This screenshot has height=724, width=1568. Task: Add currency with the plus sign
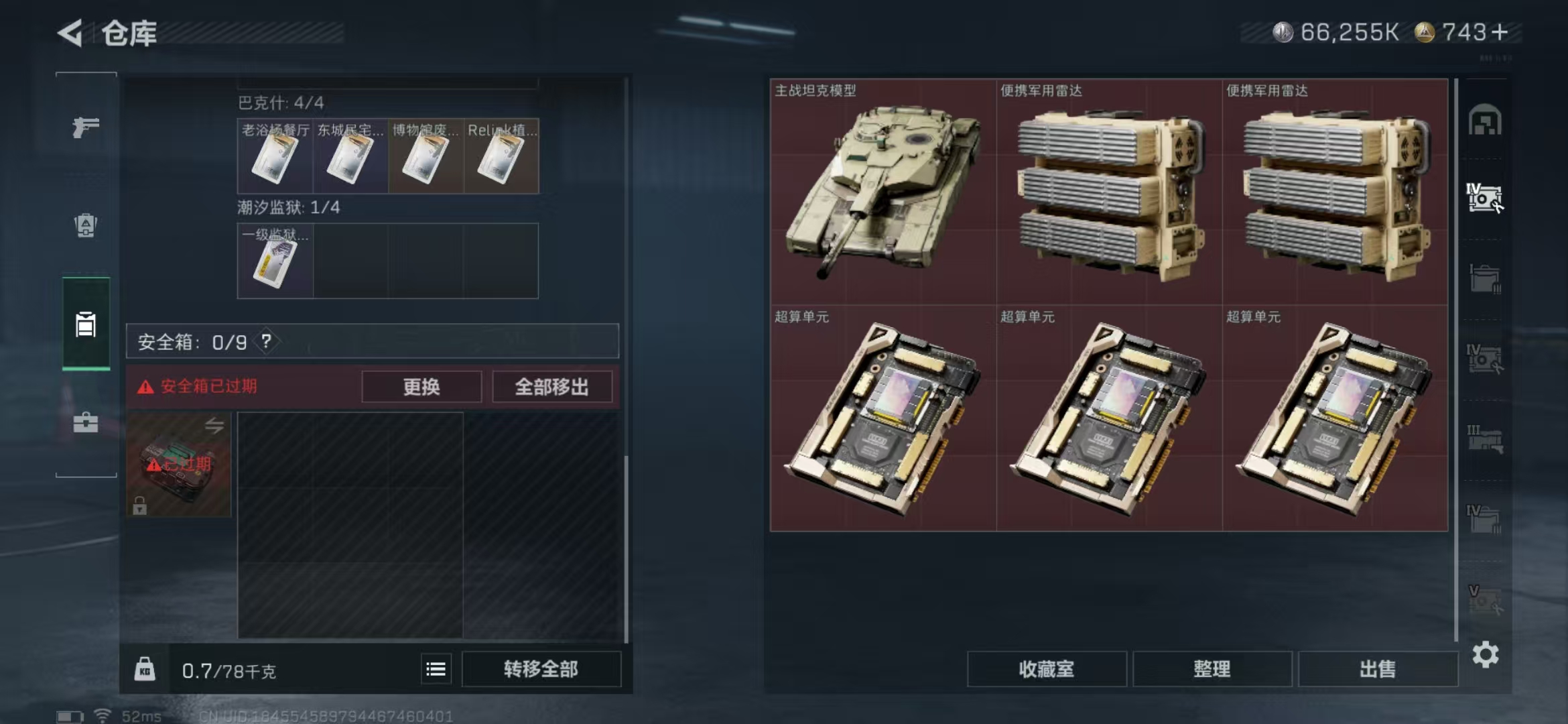[x=1500, y=32]
